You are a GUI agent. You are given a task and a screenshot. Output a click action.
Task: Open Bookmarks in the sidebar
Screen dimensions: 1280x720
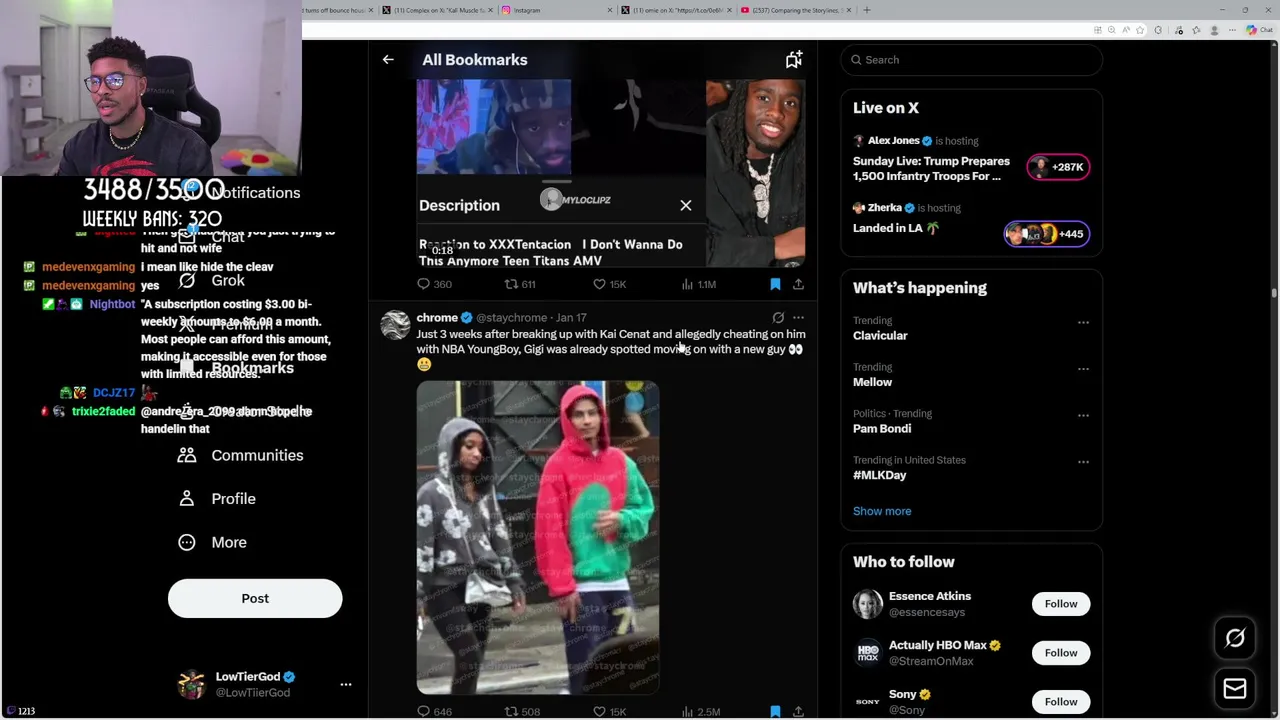click(x=236, y=368)
